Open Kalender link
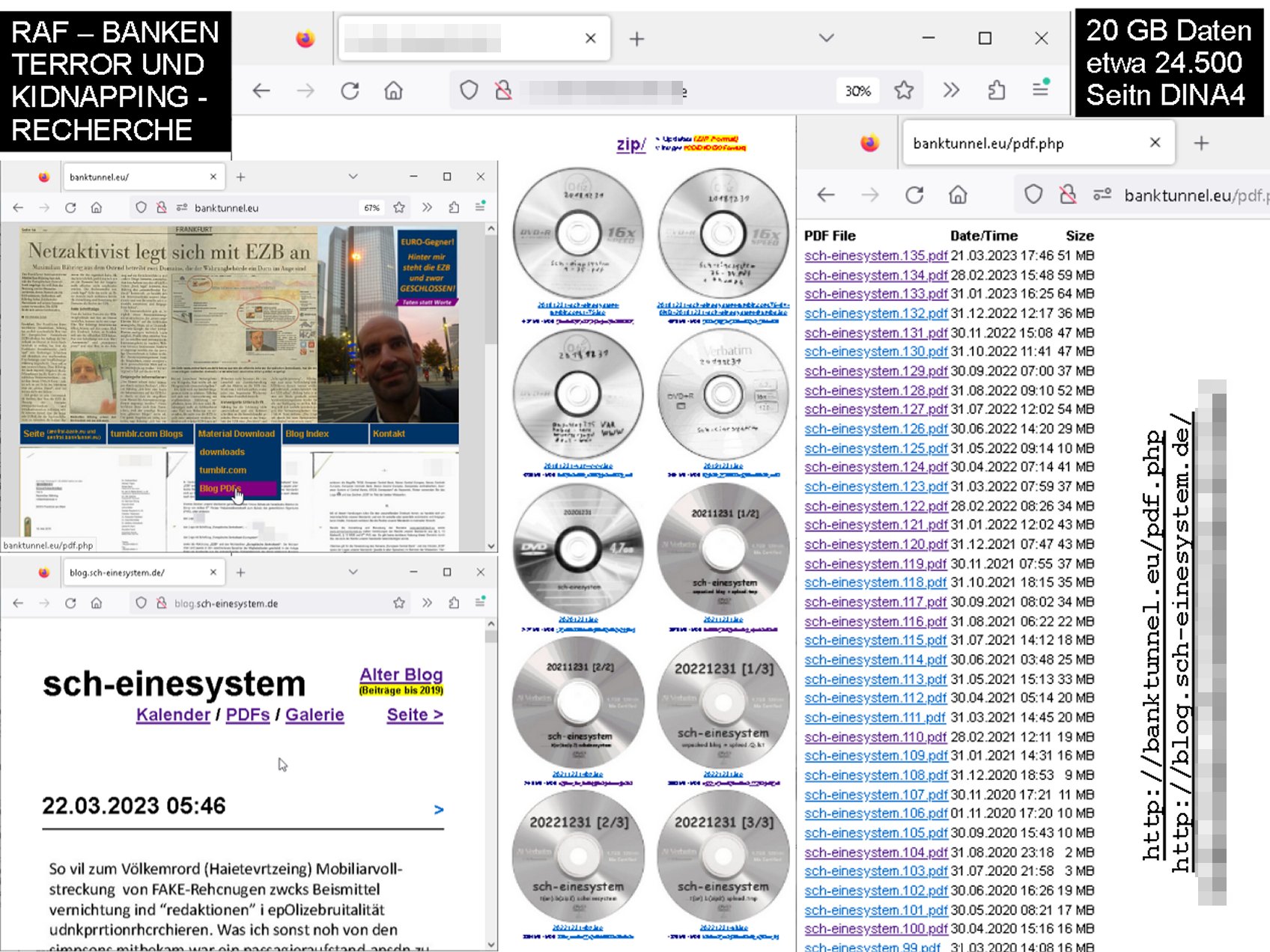Screen dimensions: 1270x952 (173, 715)
